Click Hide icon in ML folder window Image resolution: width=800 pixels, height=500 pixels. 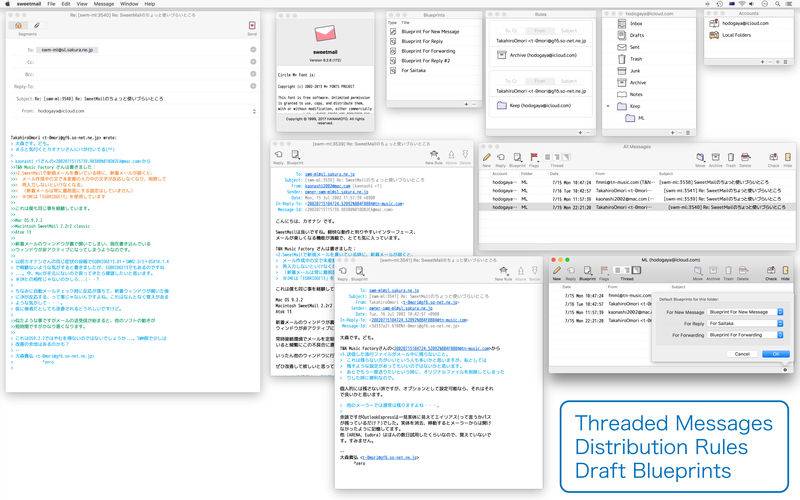(785, 270)
